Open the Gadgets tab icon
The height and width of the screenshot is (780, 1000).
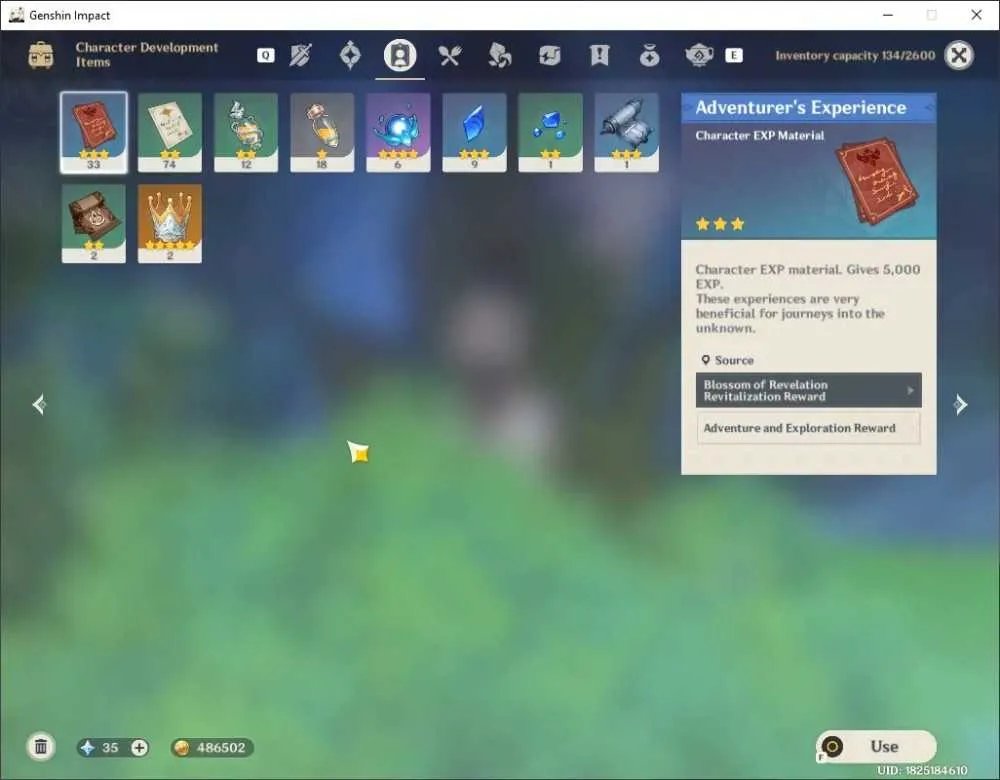point(549,55)
